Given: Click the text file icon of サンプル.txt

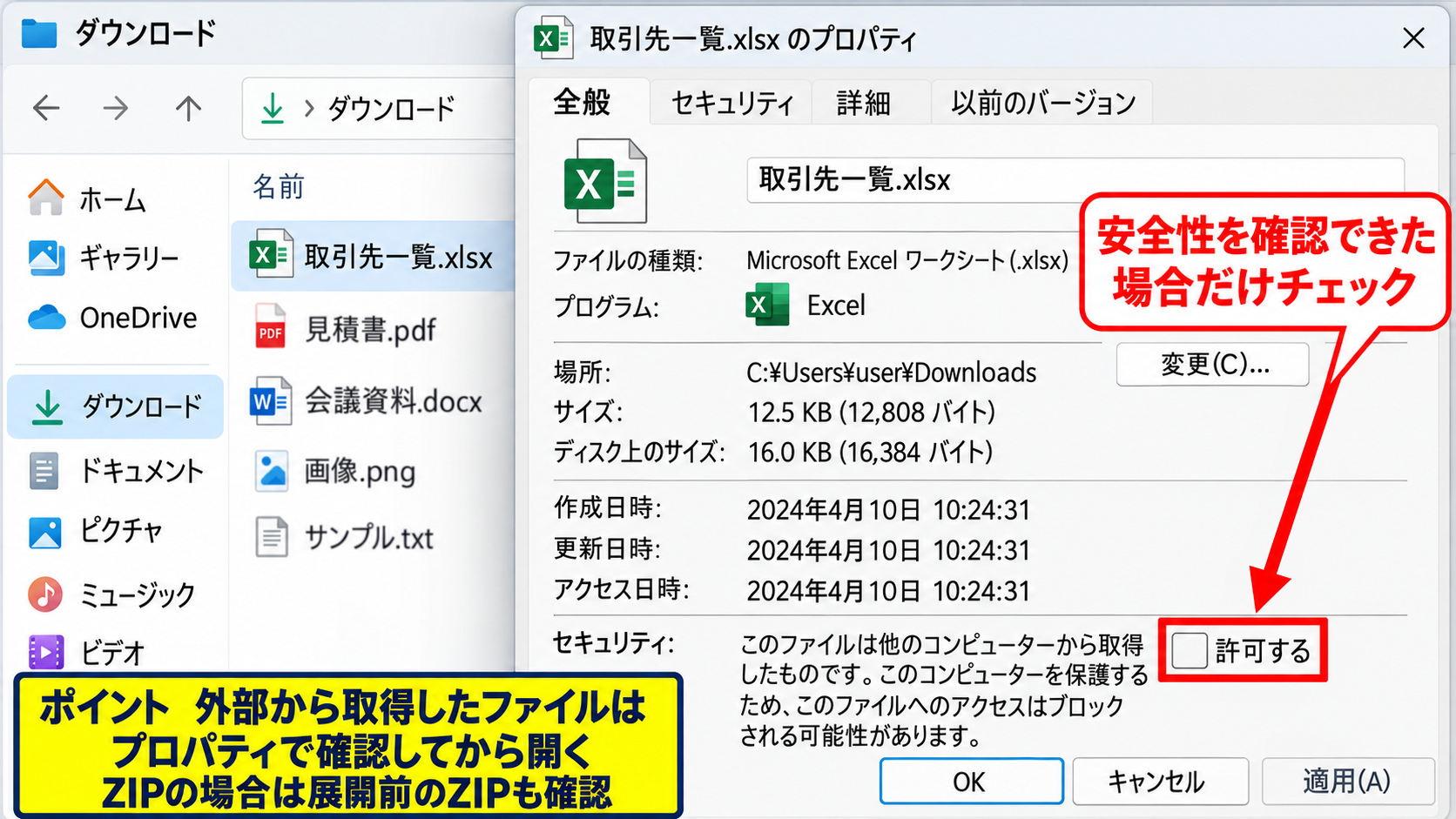Looking at the screenshot, I should coord(272,537).
